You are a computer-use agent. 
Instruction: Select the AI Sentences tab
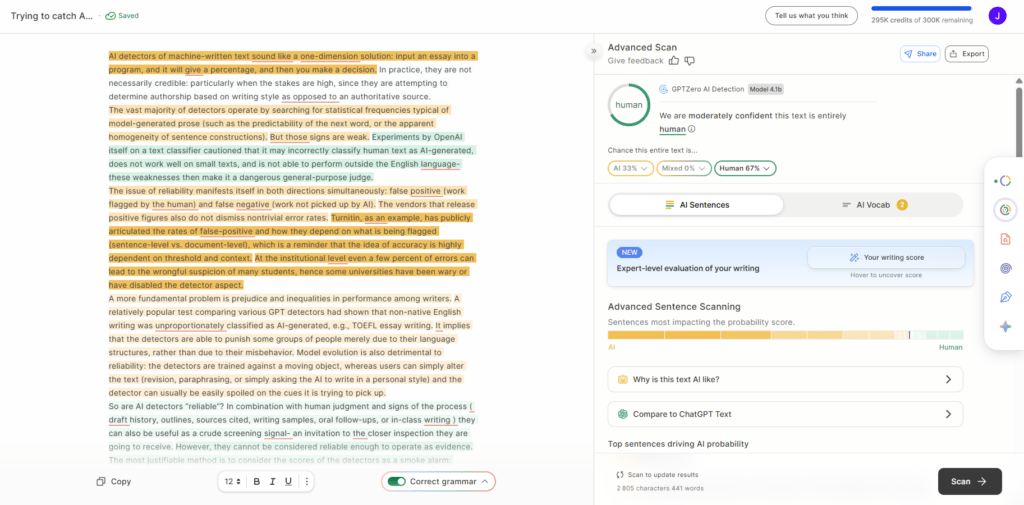tap(697, 205)
